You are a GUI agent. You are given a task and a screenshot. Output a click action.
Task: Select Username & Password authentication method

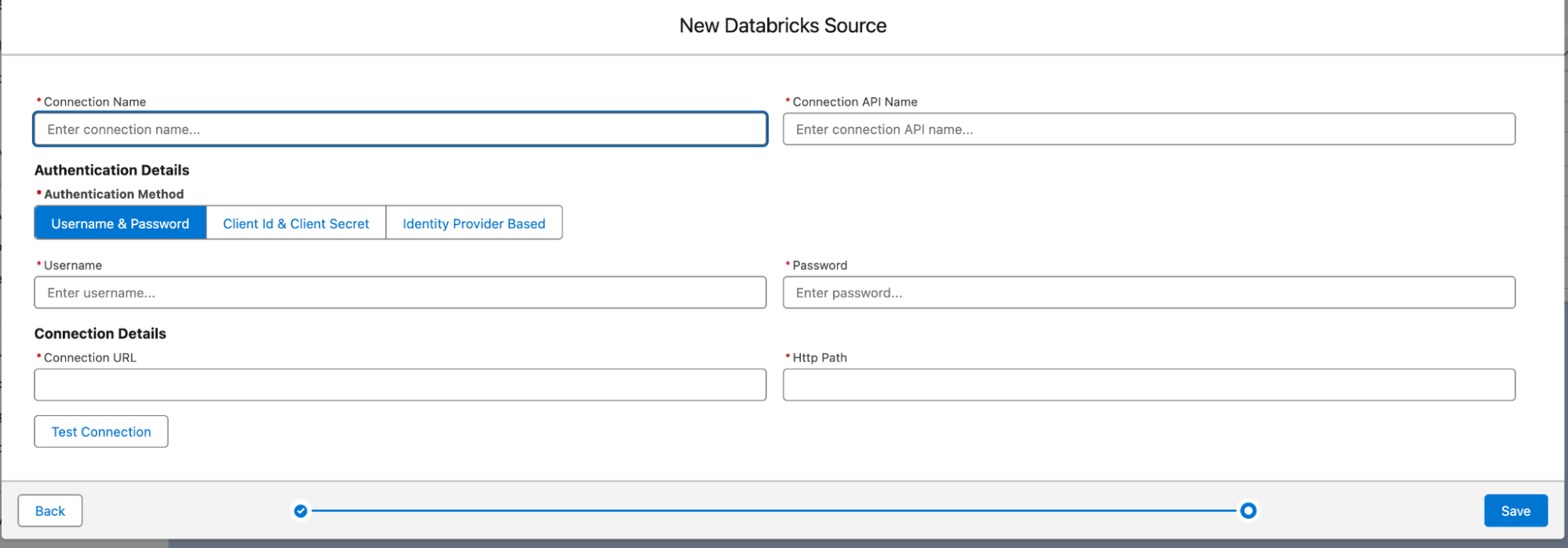120,223
